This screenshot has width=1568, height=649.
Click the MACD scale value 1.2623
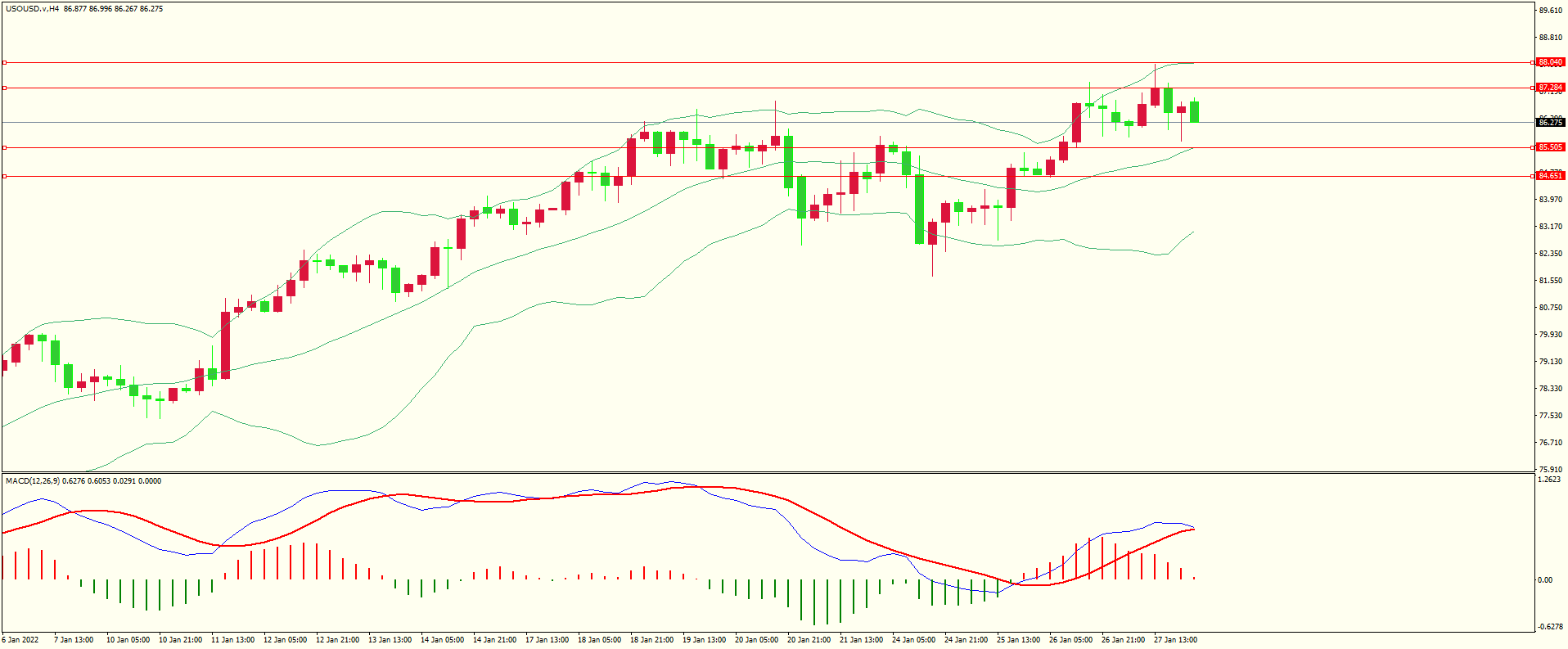point(1549,480)
